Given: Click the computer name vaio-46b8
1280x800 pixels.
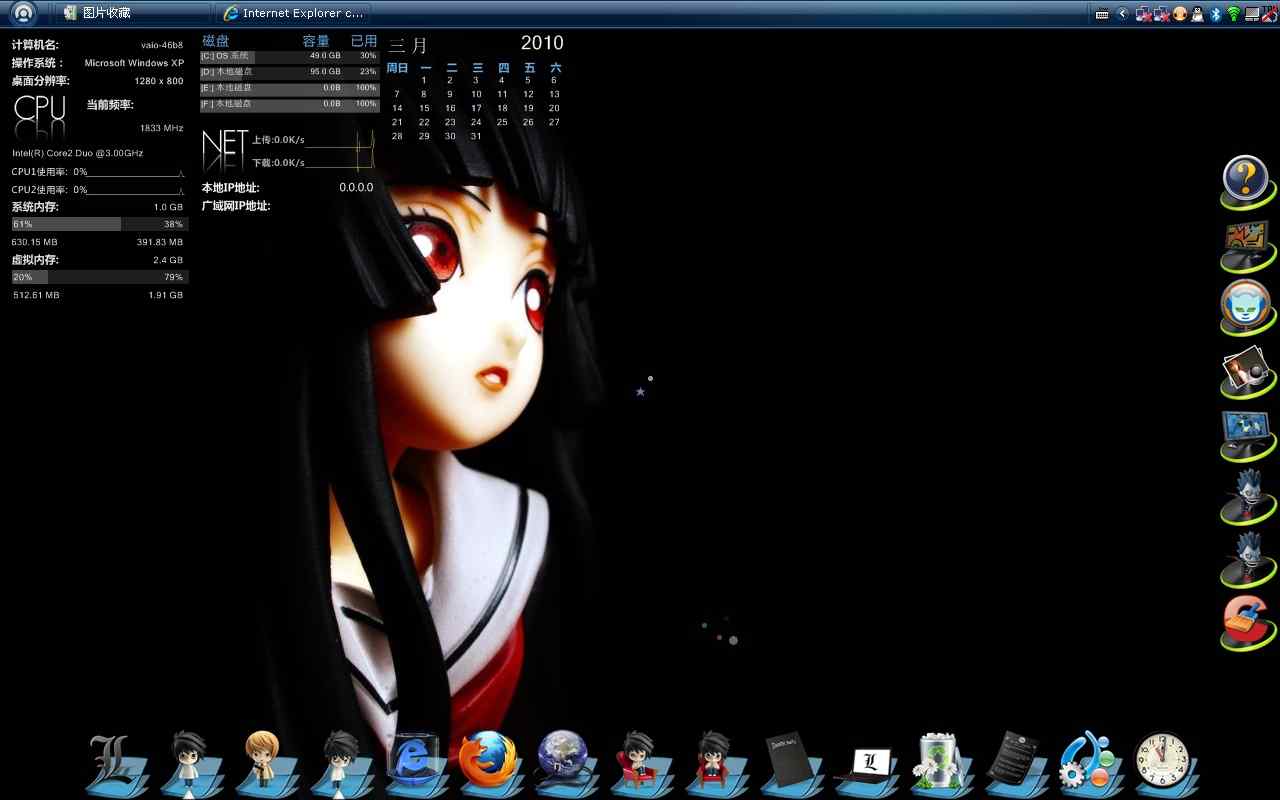Looking at the screenshot, I should coord(162,45).
